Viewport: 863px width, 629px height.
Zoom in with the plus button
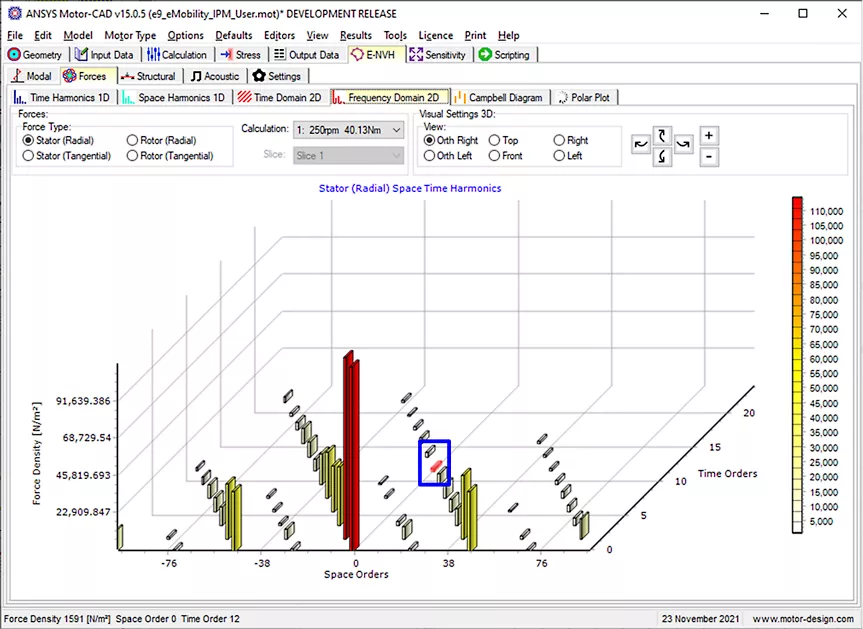708,135
